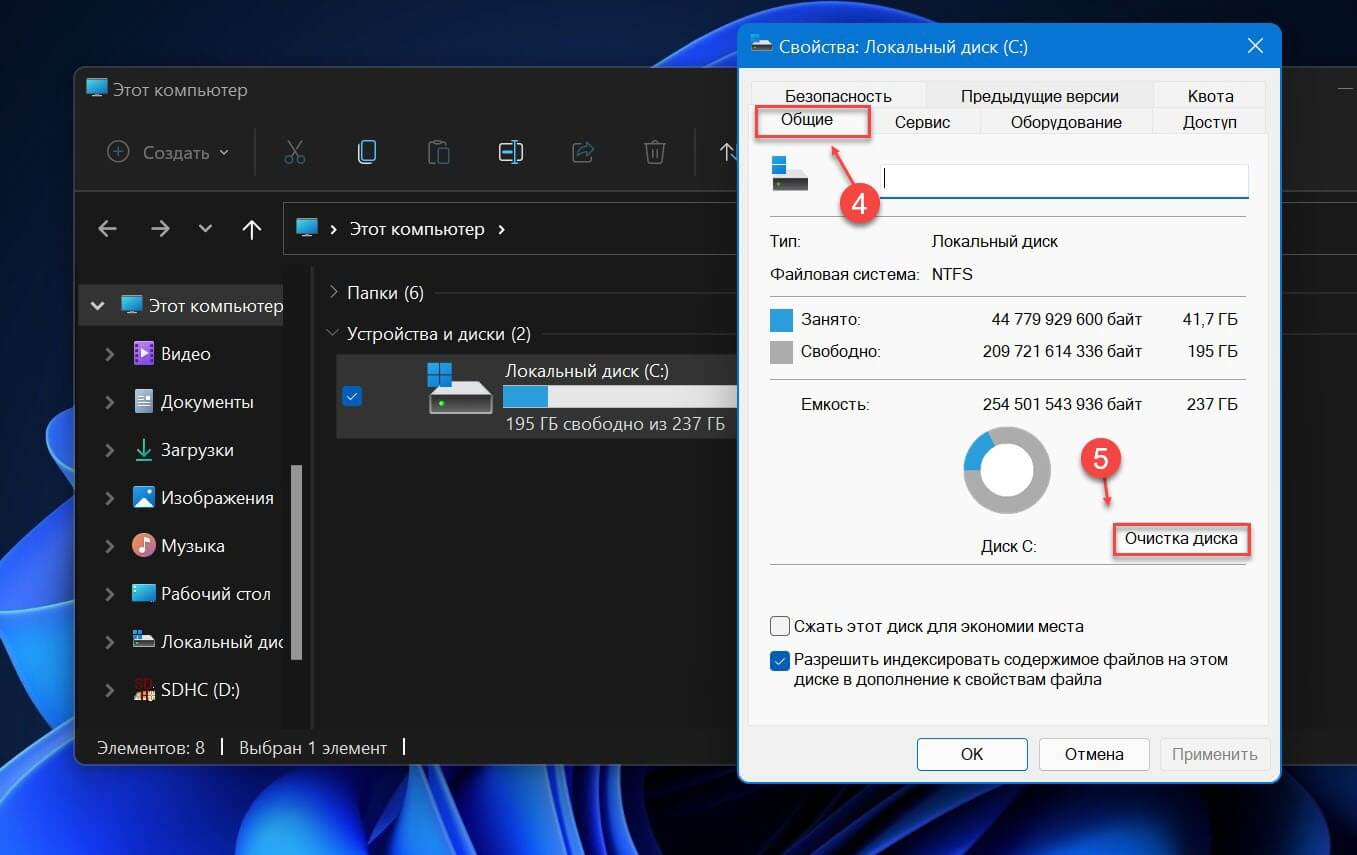Click the large Local Disk (C:) drive icon
The width and height of the screenshot is (1357, 855).
click(460, 389)
